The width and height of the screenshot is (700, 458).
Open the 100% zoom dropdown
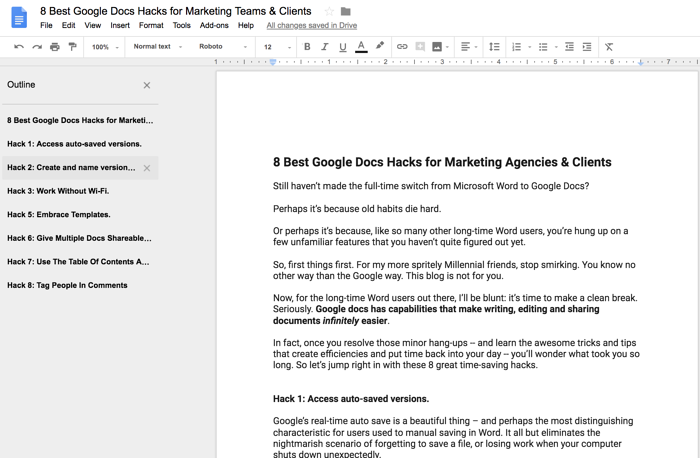105,47
